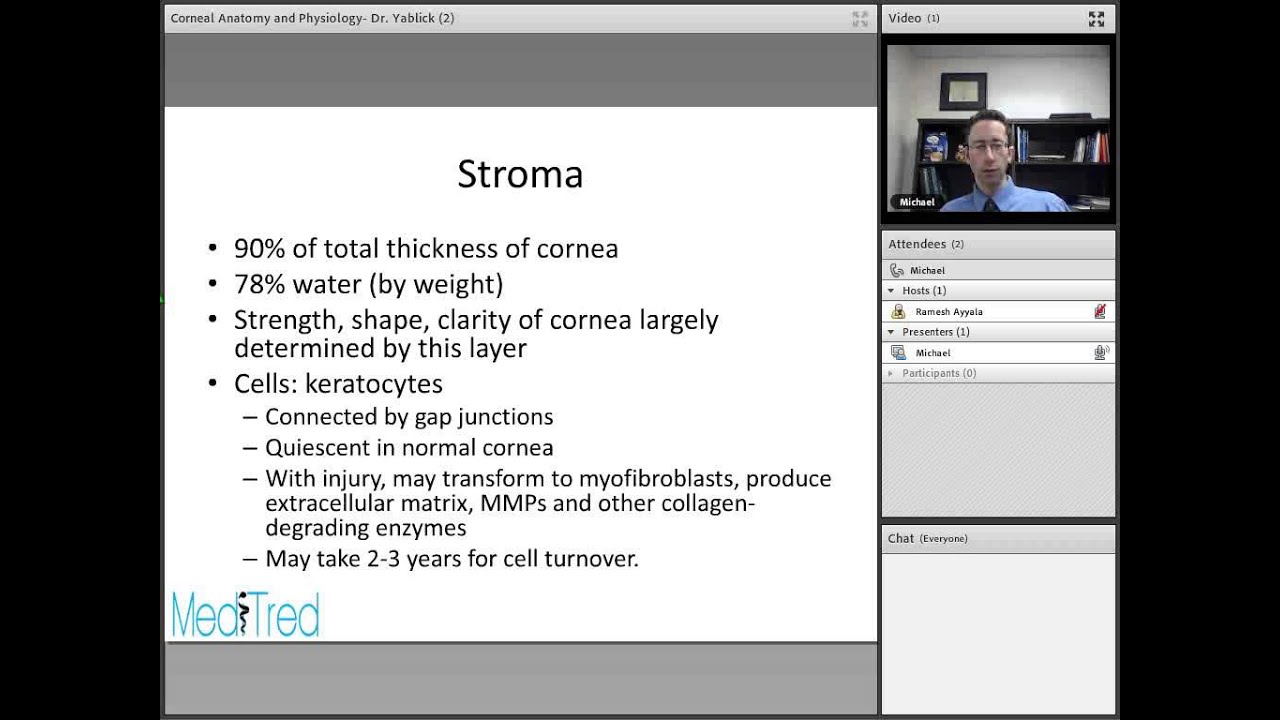Click the presenter icon beside Michael
The height and width of the screenshot is (720, 1280).
[898, 353]
